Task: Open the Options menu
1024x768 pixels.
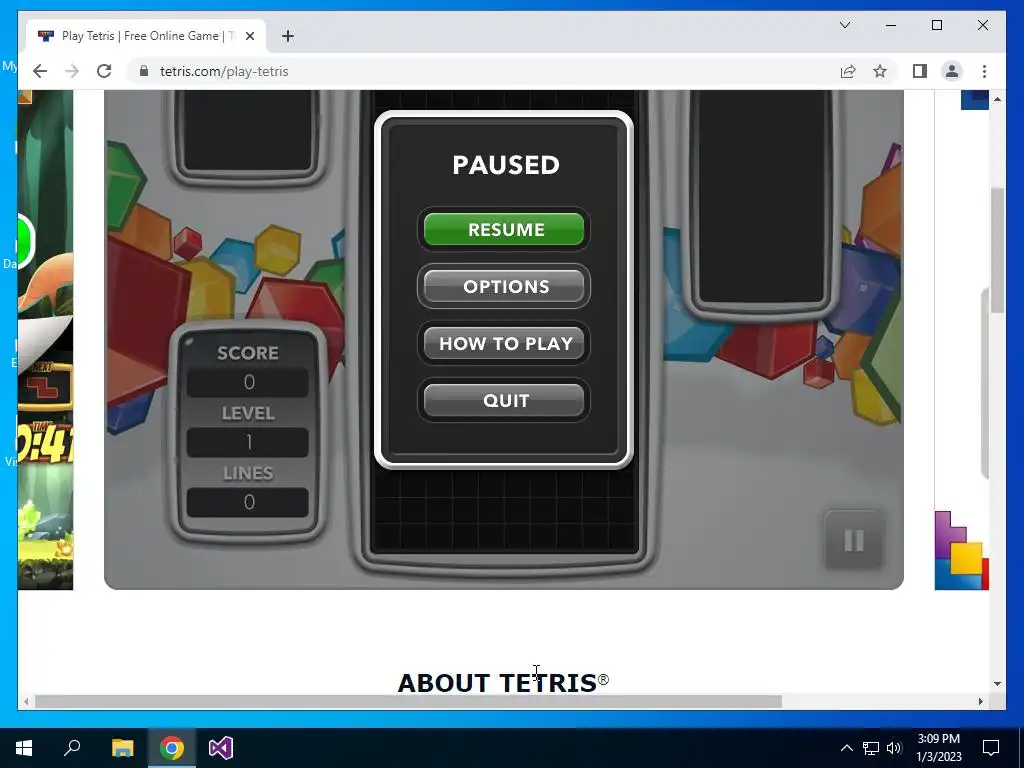Action: [x=504, y=286]
